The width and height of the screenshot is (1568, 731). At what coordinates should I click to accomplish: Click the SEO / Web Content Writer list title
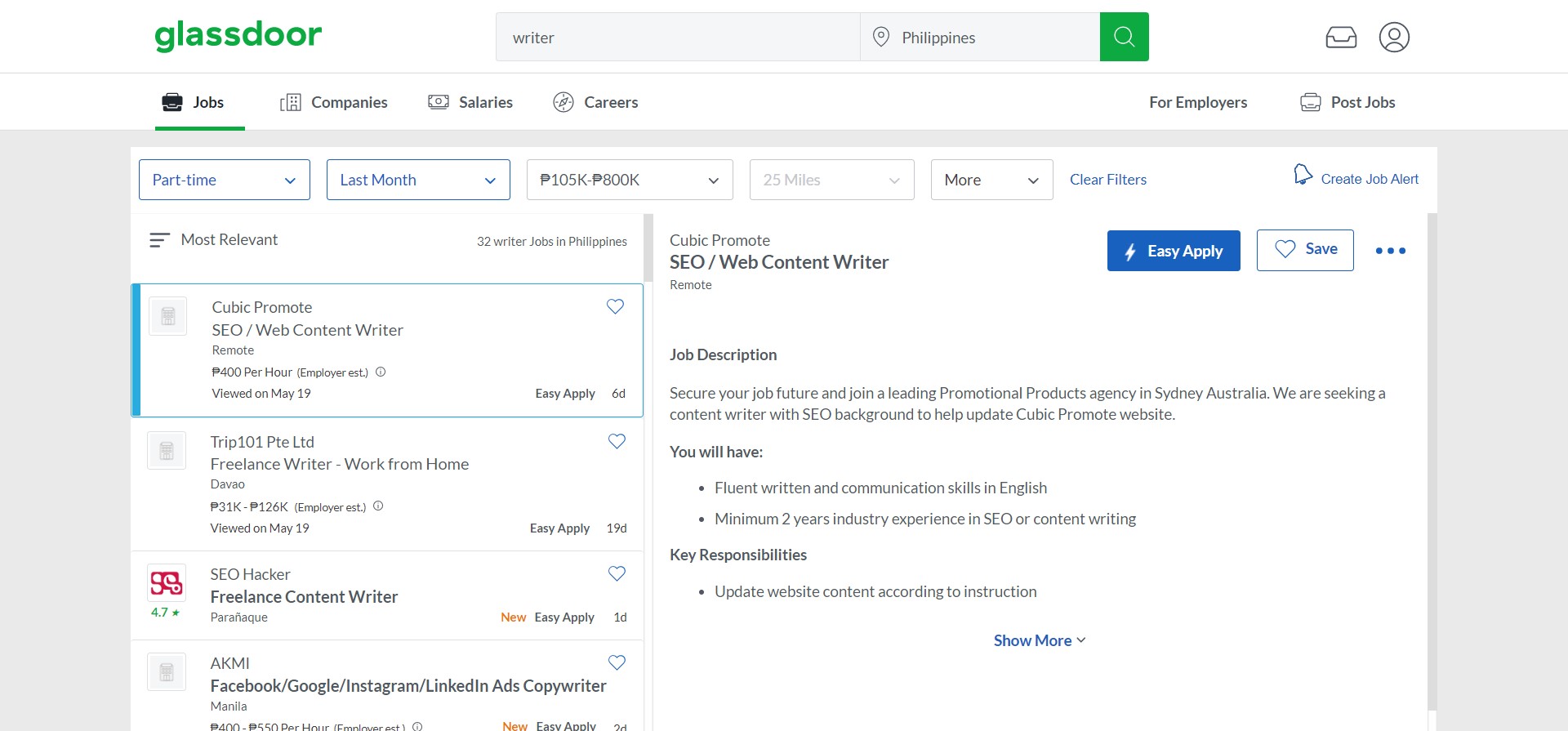(307, 330)
